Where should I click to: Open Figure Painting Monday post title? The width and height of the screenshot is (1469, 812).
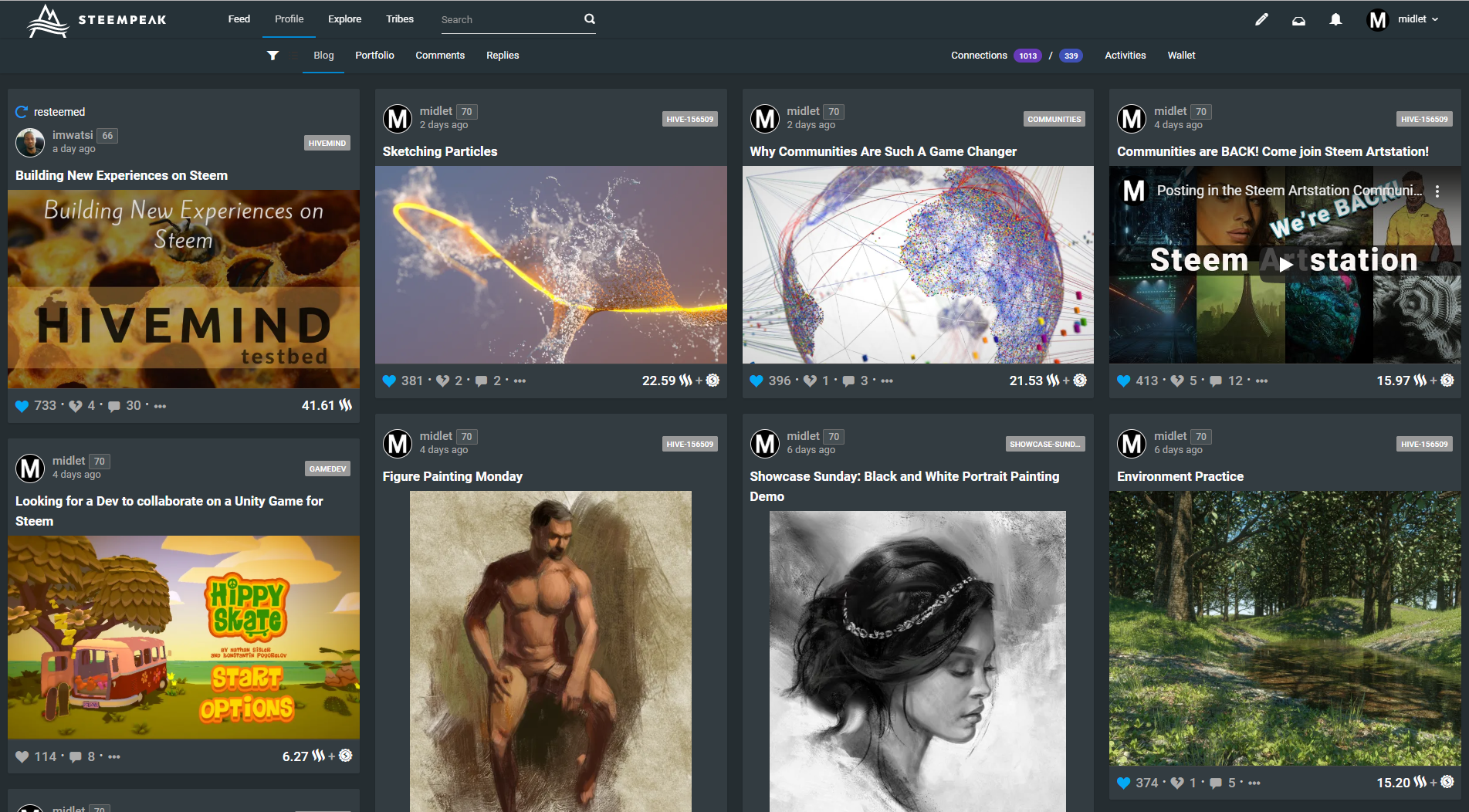pos(452,477)
